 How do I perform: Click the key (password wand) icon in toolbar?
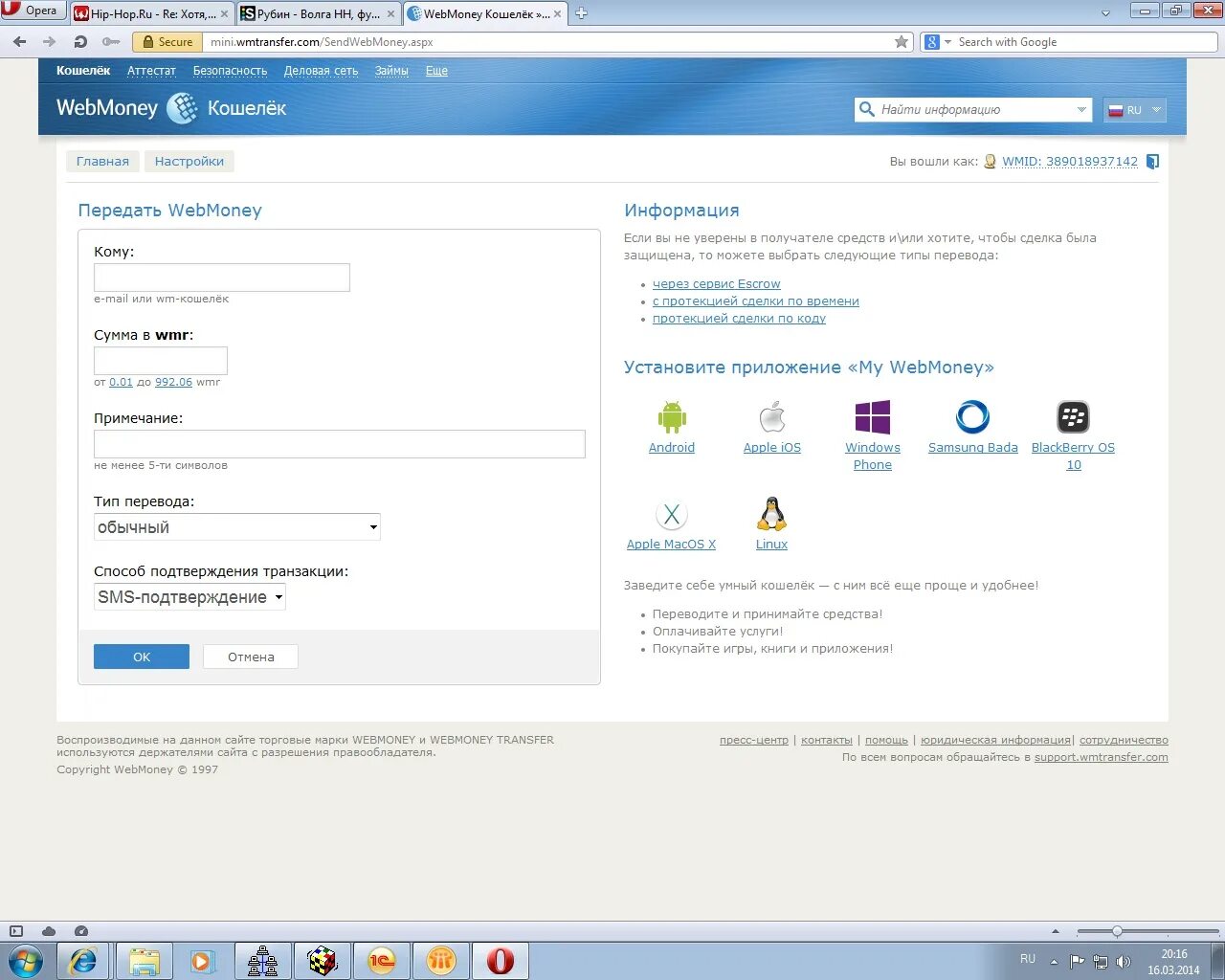pos(111,42)
